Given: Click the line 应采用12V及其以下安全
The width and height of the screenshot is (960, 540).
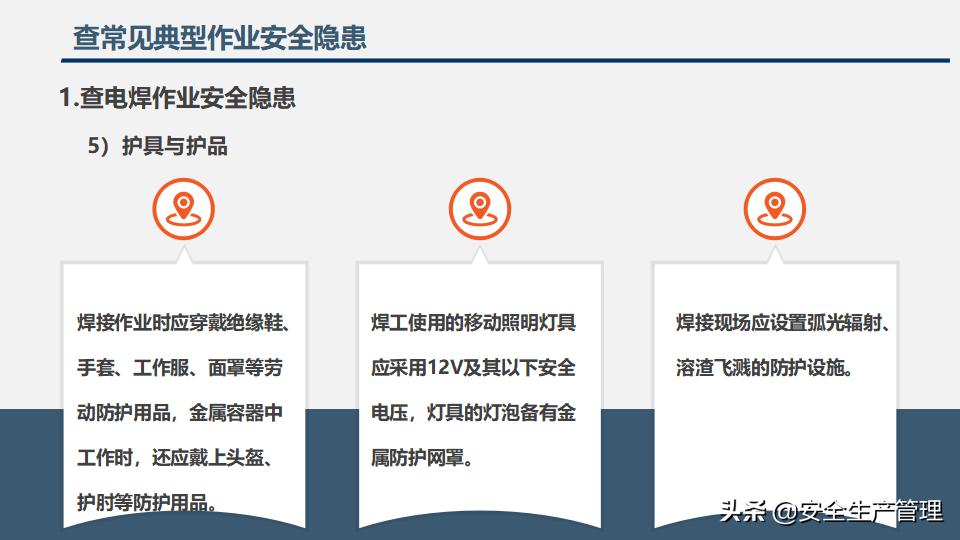Looking at the screenshot, I should click(473, 367).
